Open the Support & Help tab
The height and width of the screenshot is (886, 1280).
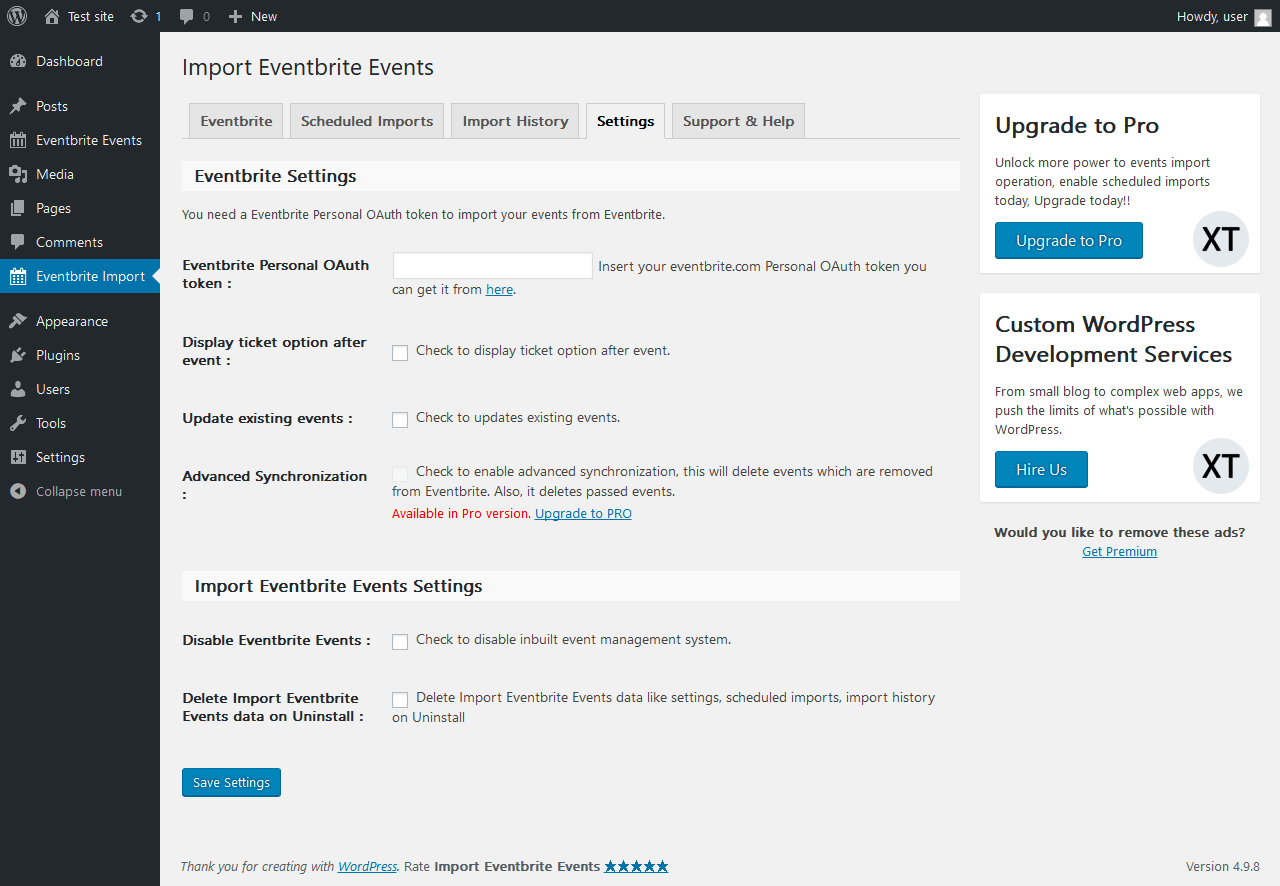(x=738, y=121)
